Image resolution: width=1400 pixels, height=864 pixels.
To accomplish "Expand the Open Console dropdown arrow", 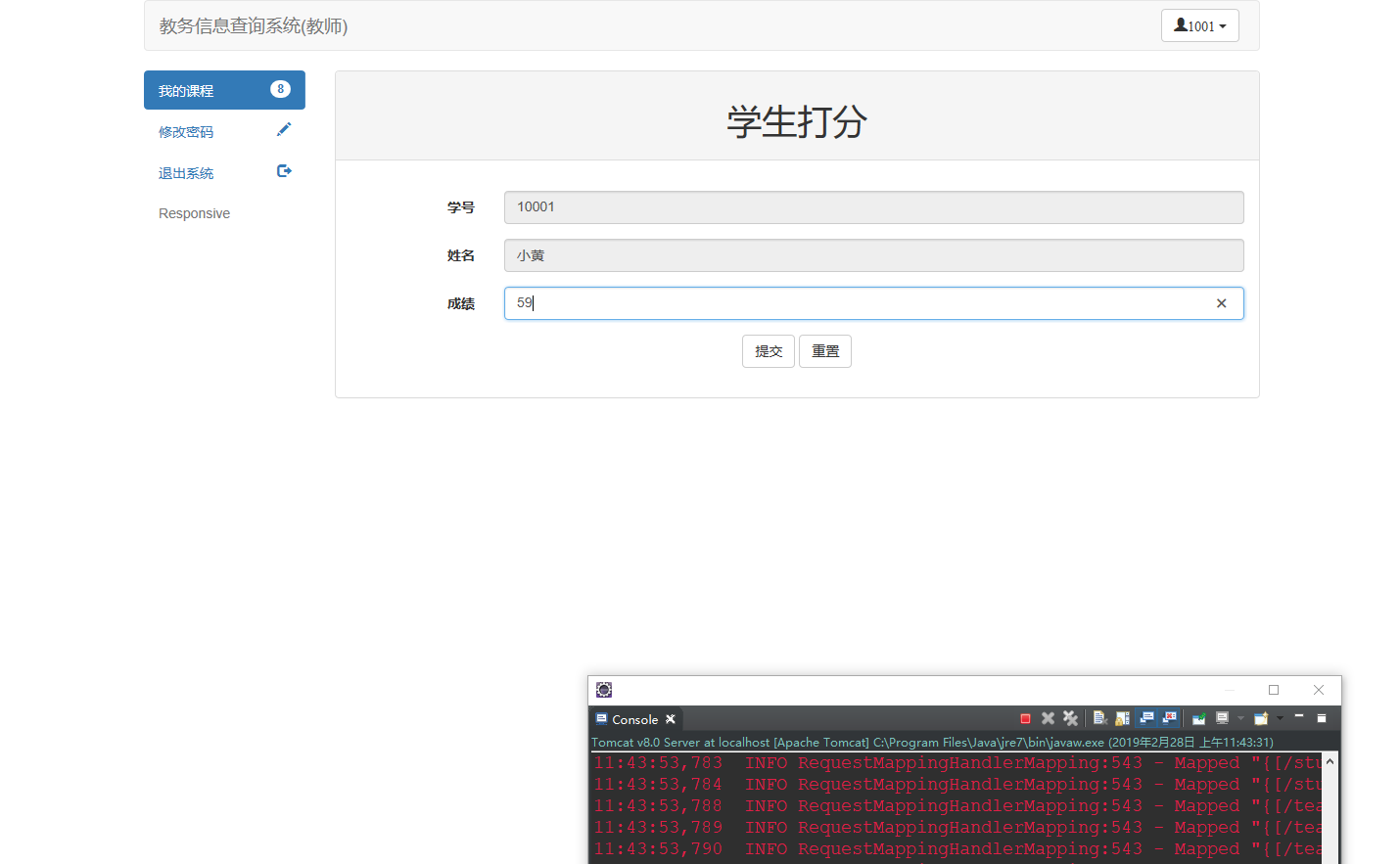I will tap(1280, 718).
